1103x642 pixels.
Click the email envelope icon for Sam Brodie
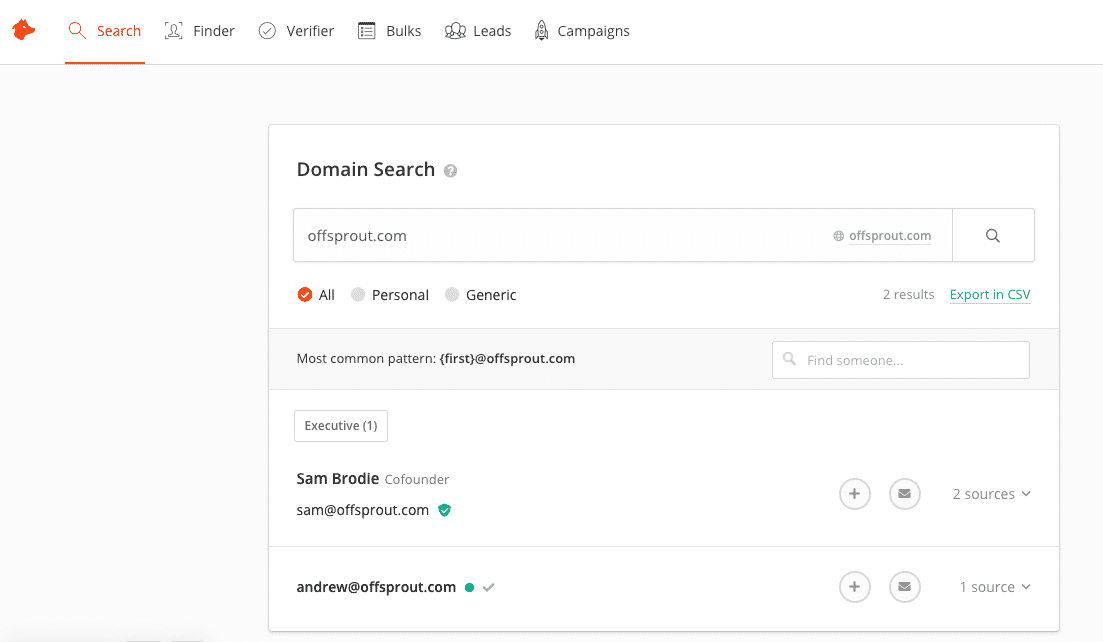(905, 494)
